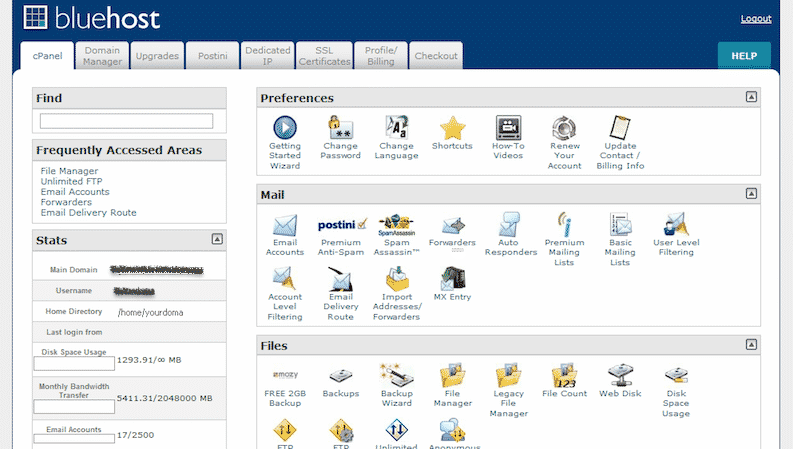Viewport: 793px width, 449px height.
Task: Open Unlimited FTP link in Frequently Accessed
Action: click(x=71, y=181)
